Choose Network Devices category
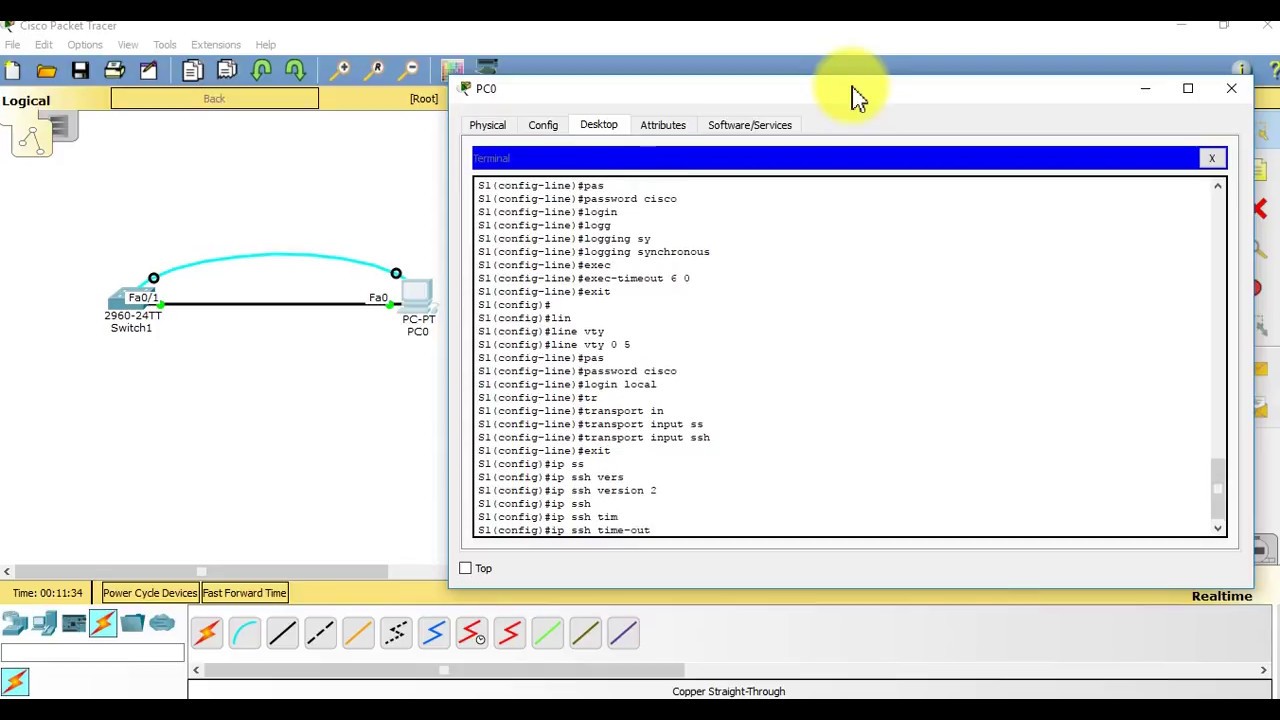Image resolution: width=1280 pixels, height=720 pixels. pos(15,623)
